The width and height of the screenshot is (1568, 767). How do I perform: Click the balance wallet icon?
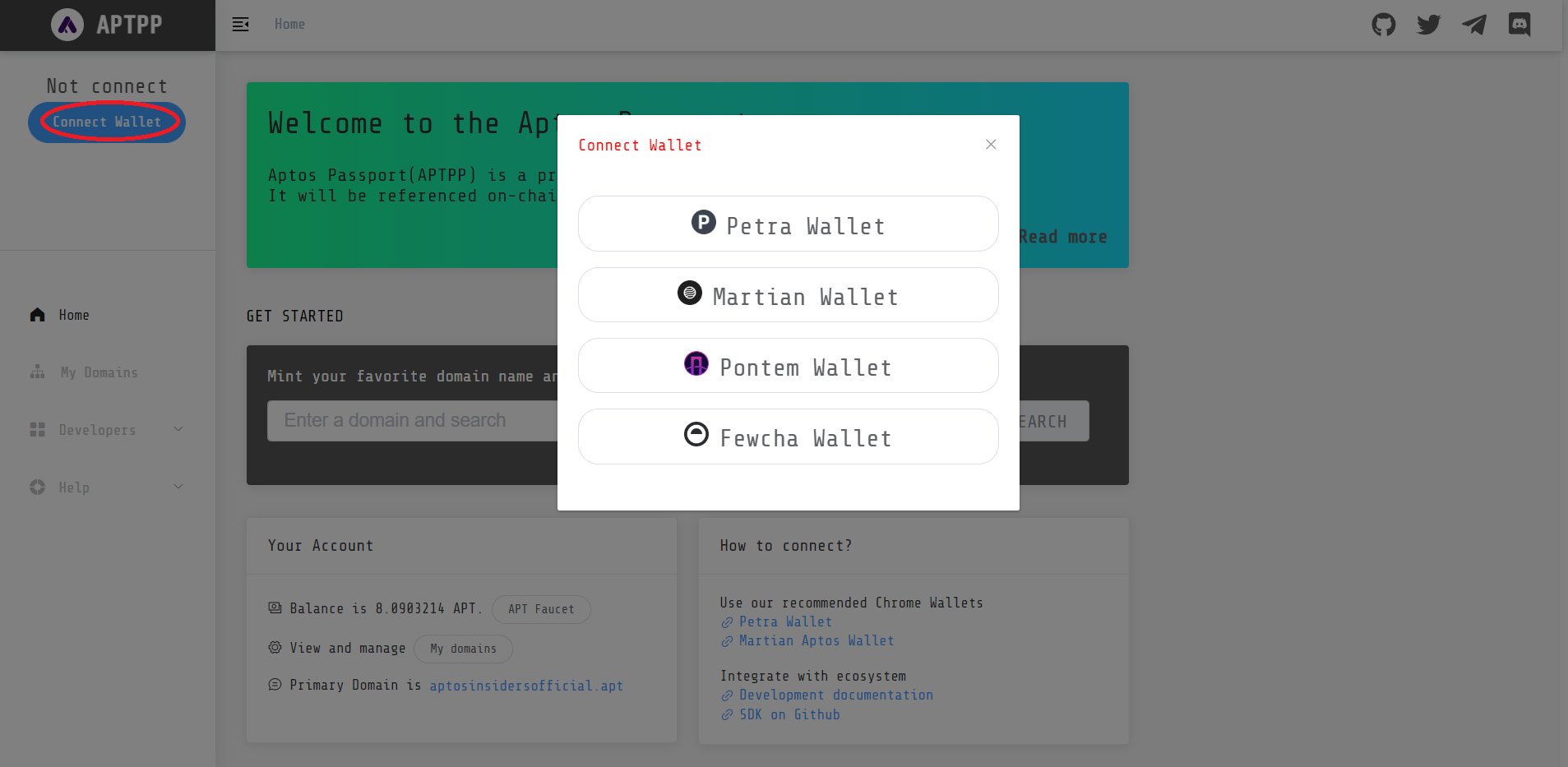[x=275, y=608]
